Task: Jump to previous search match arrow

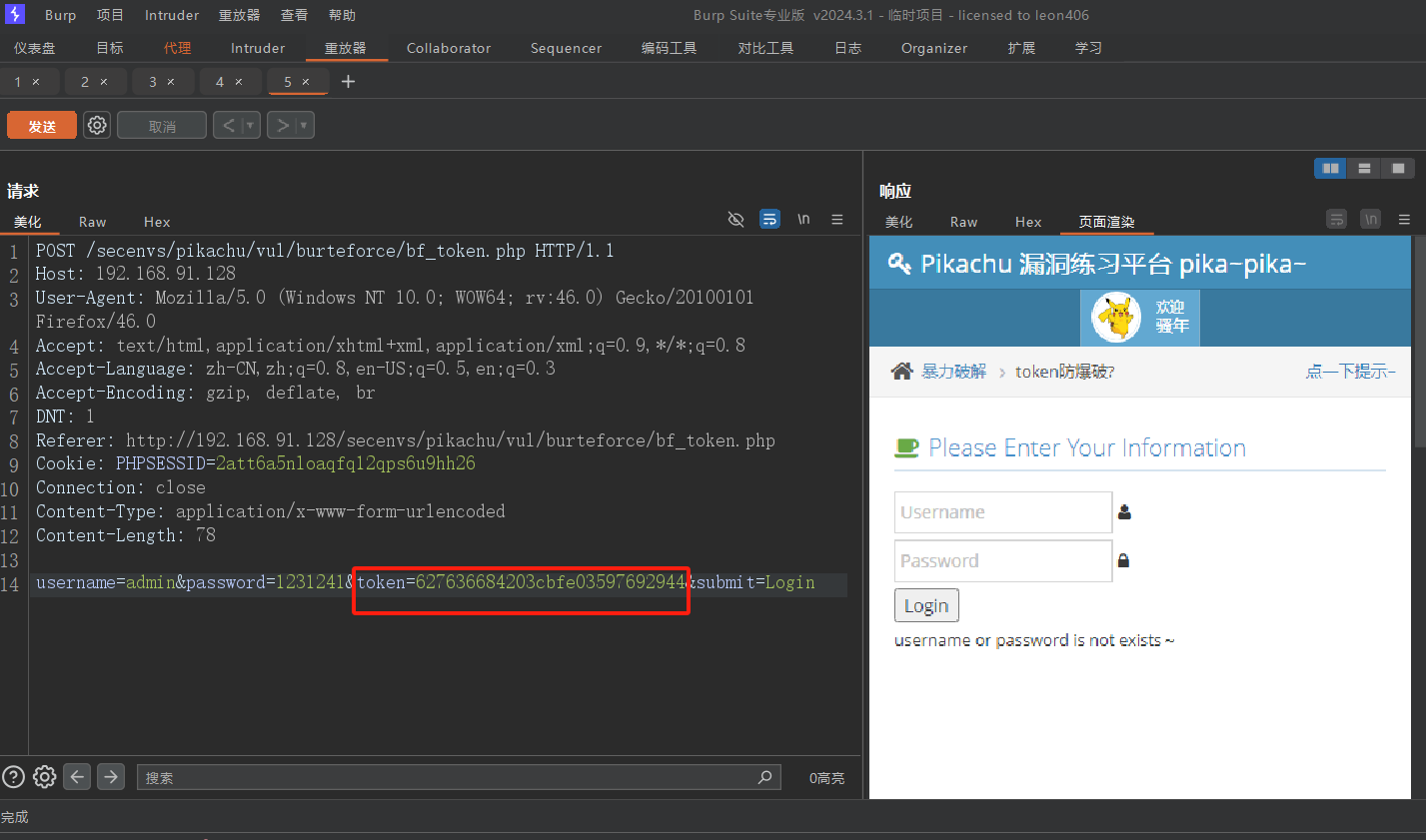Action: [78, 776]
